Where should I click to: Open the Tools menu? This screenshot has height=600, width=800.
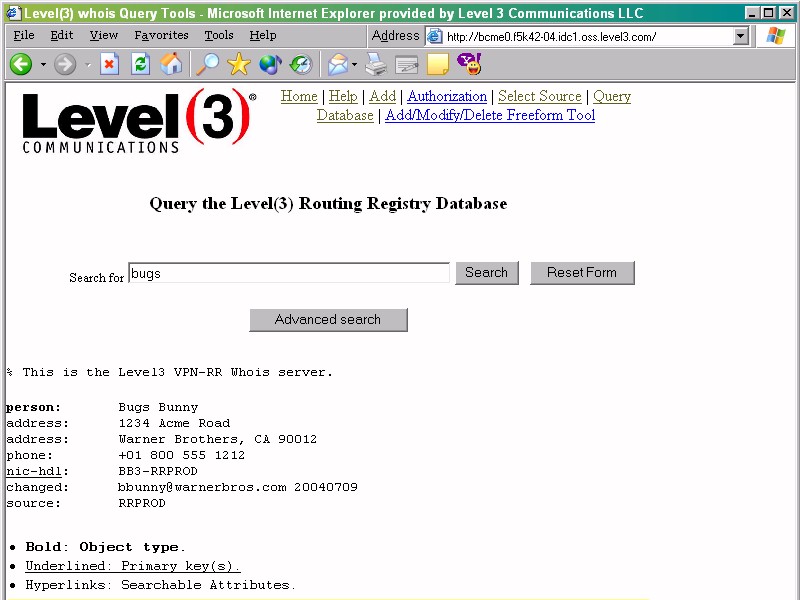(x=218, y=35)
